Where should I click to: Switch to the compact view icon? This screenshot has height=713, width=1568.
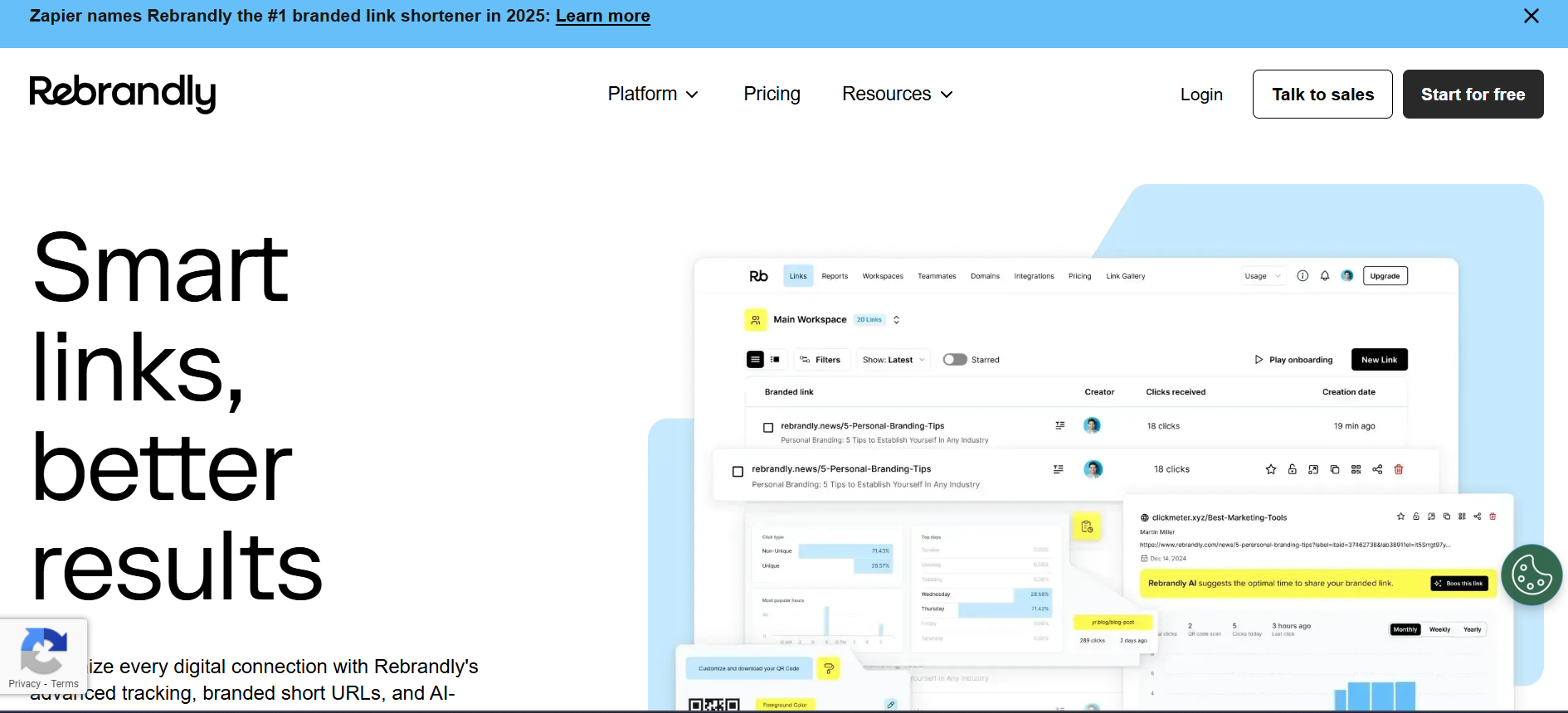click(775, 360)
